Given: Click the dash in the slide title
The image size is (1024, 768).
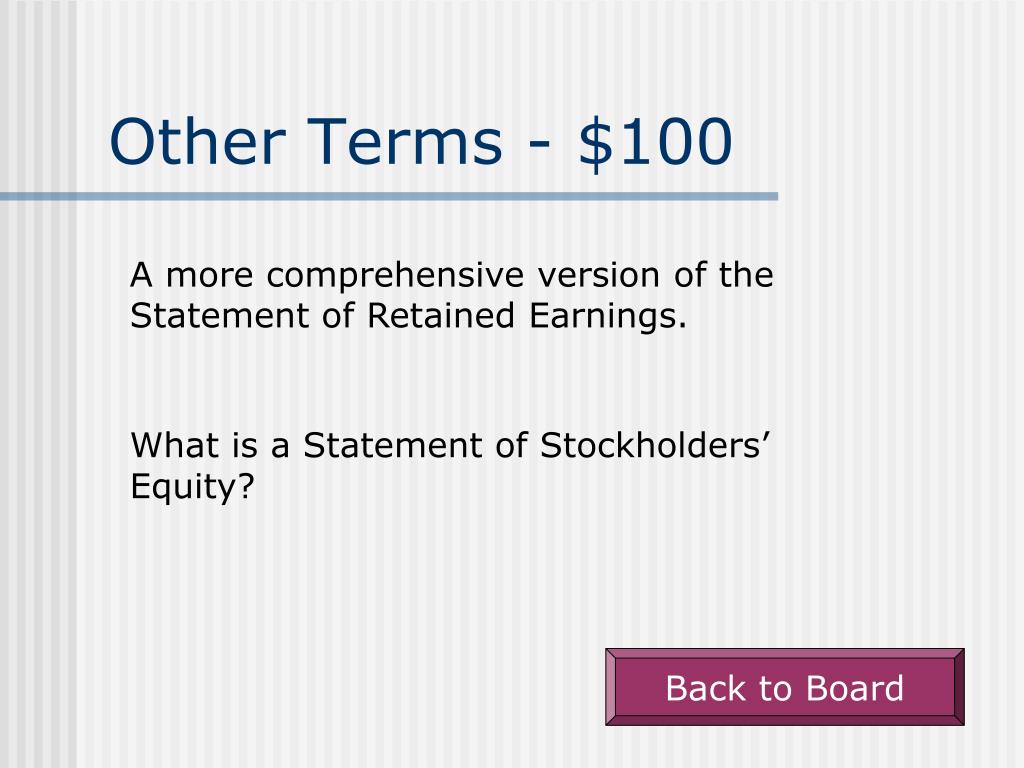Looking at the screenshot, I should coord(540,145).
